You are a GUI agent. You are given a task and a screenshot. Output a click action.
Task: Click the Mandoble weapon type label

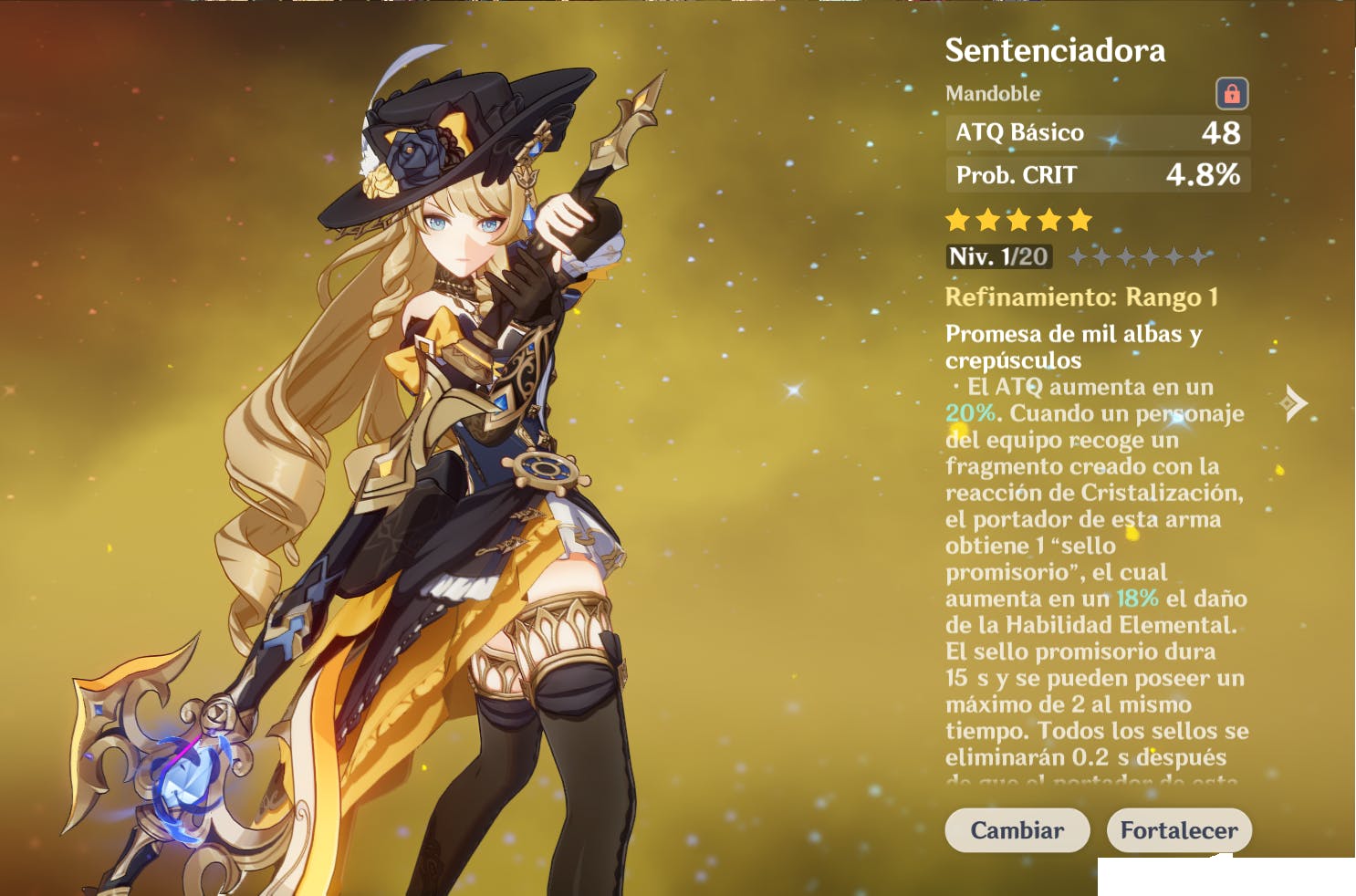tap(993, 93)
